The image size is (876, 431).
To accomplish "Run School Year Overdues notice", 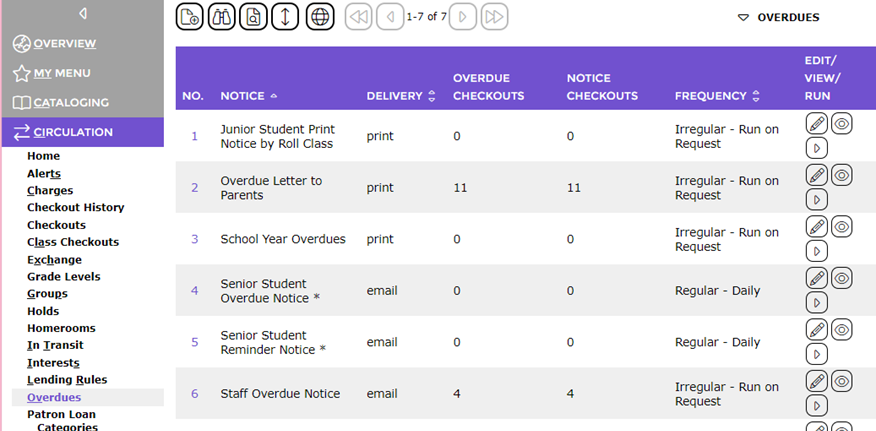I will (x=817, y=251).
